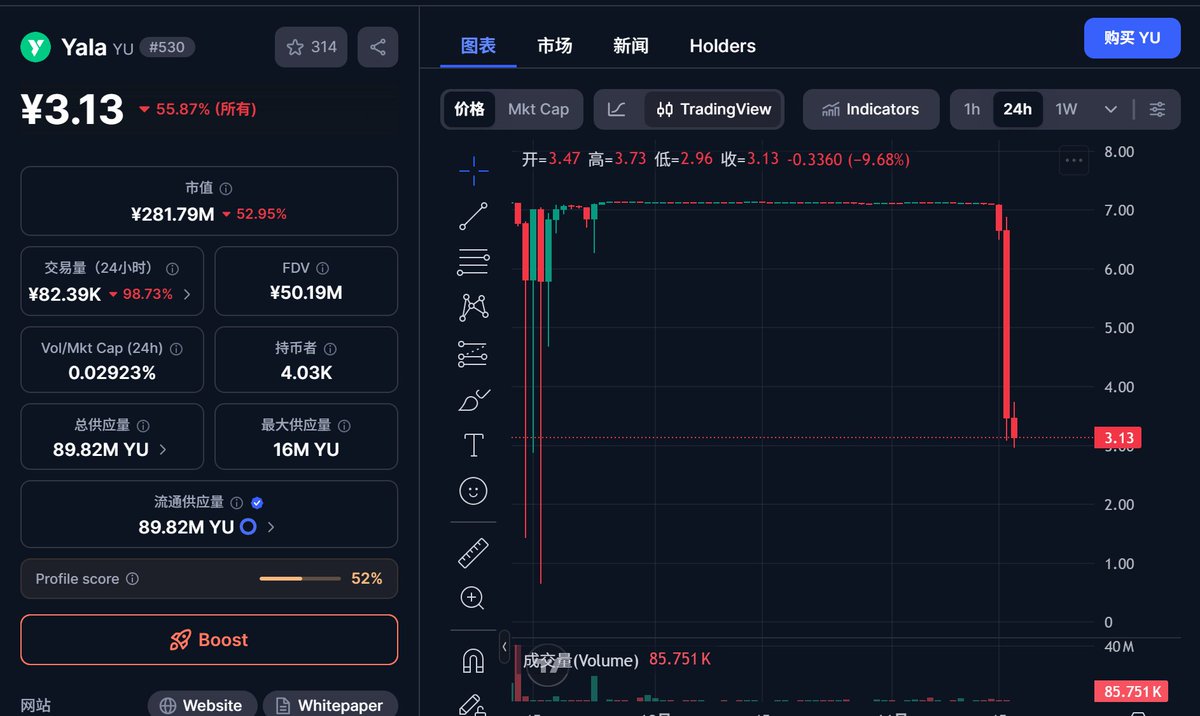Select the crosshair cursor tool
The height and width of the screenshot is (716, 1200).
474,171
